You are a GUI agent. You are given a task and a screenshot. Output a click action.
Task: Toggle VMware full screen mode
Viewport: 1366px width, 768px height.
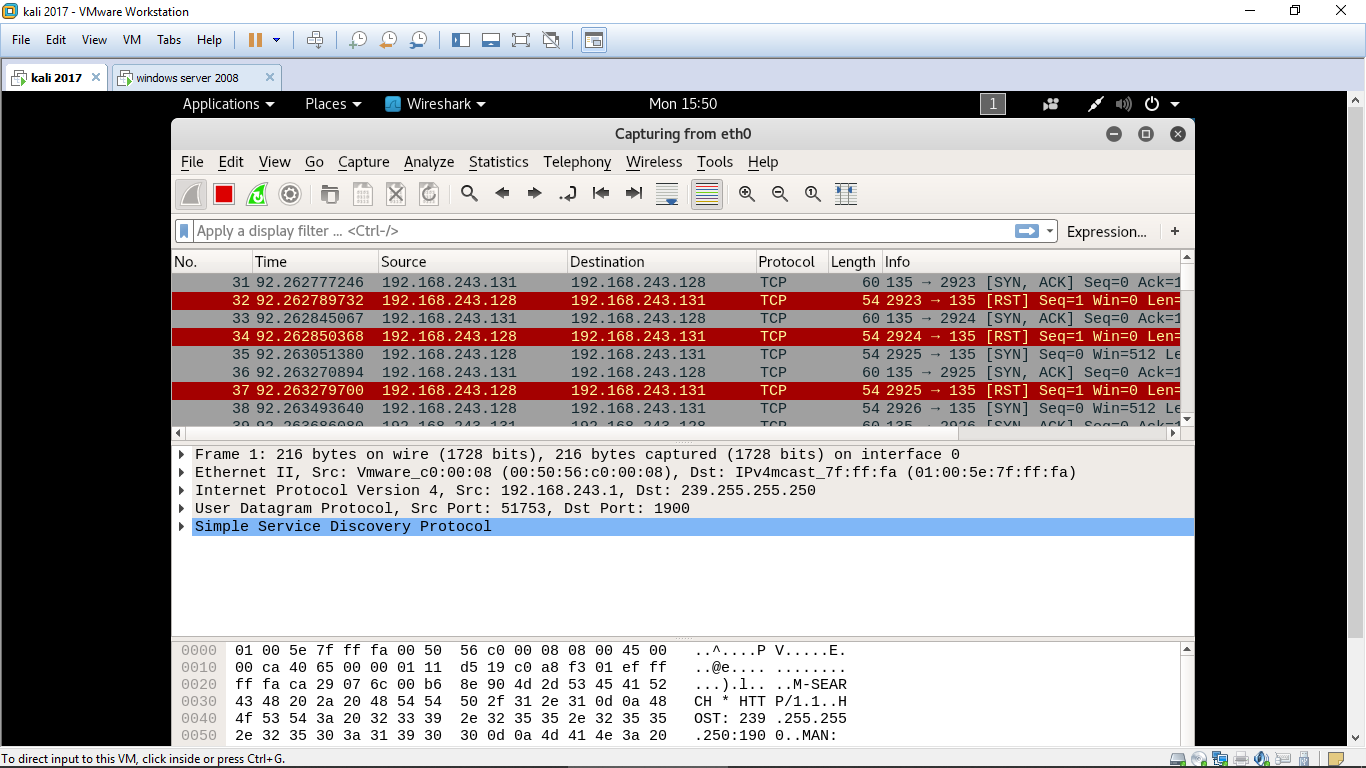click(x=520, y=40)
